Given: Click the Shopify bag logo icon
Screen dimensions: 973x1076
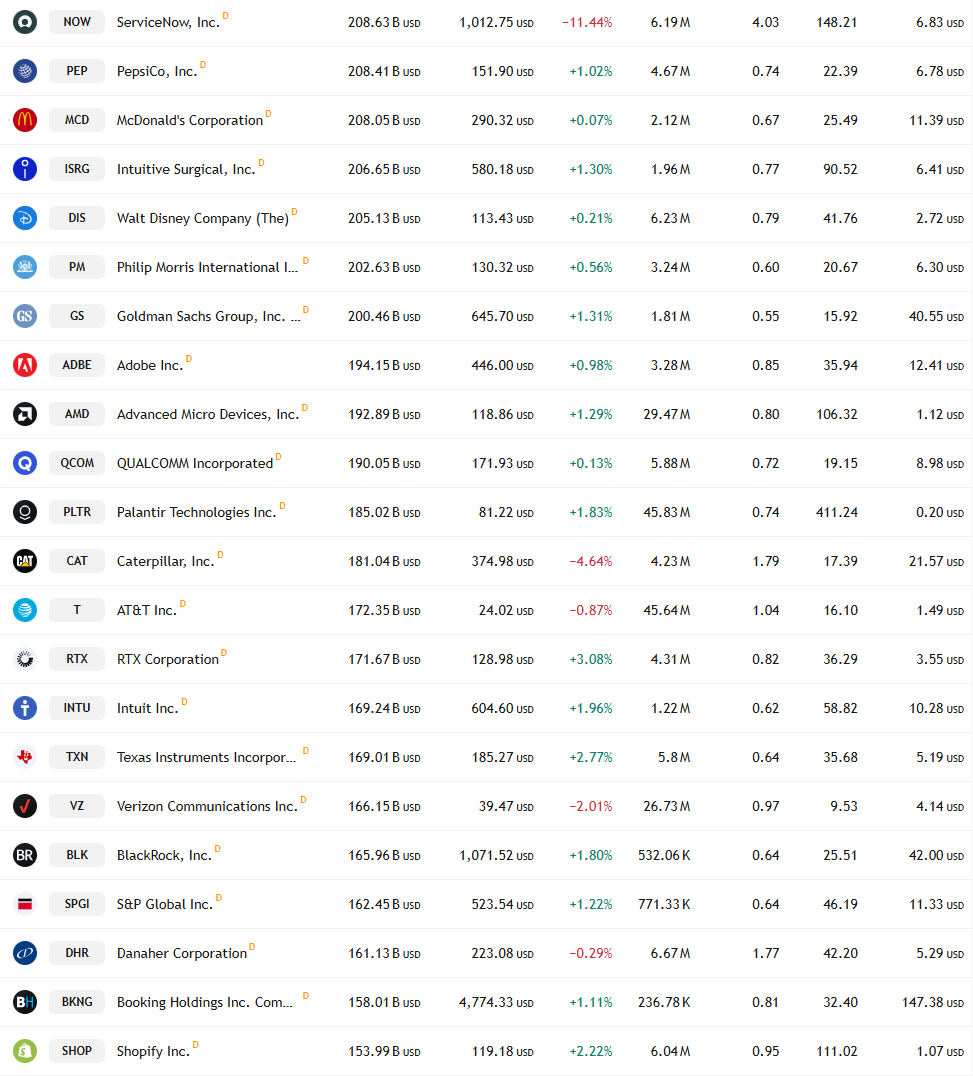Looking at the screenshot, I should (x=25, y=1051).
